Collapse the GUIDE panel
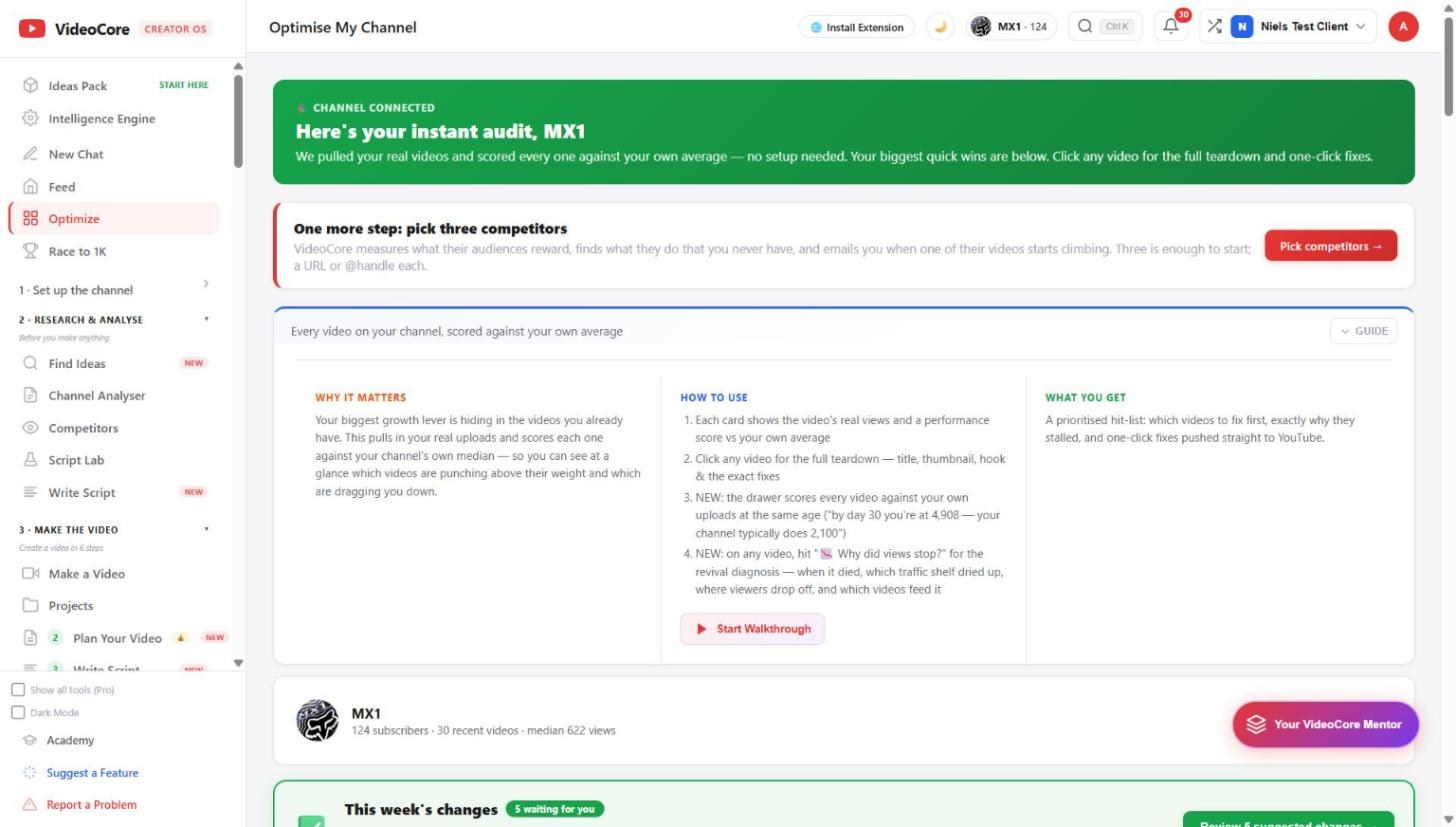The height and width of the screenshot is (827, 1456). pos(1363,331)
